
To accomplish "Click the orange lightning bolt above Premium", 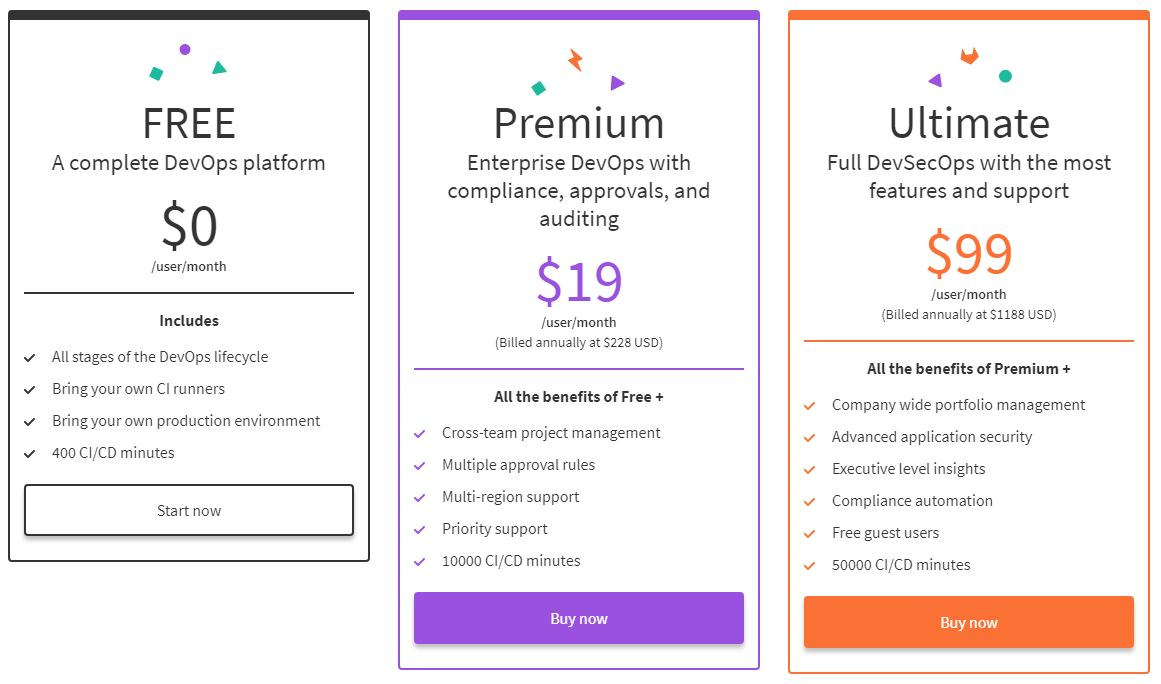I will pos(575,60).
